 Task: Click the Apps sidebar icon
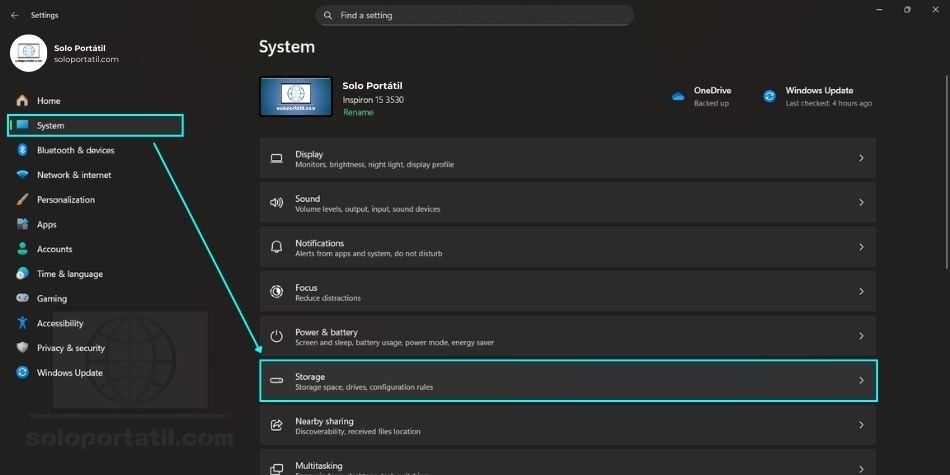point(22,224)
